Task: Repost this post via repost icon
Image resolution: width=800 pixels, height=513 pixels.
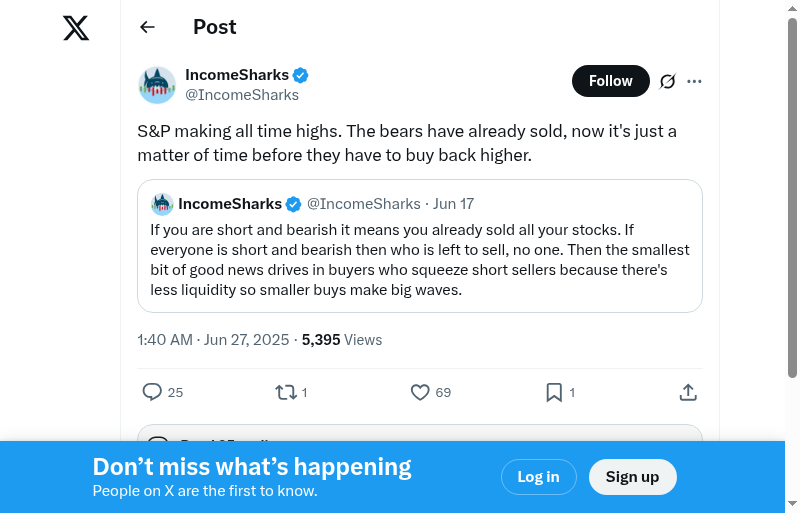Action: (x=286, y=392)
